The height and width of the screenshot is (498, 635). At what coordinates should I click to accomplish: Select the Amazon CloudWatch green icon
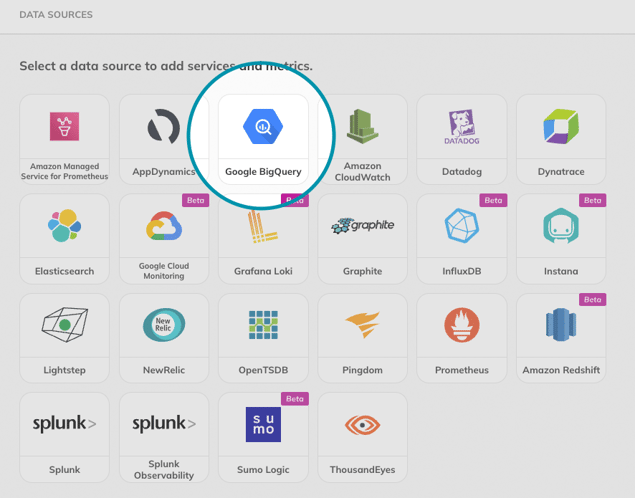362,126
